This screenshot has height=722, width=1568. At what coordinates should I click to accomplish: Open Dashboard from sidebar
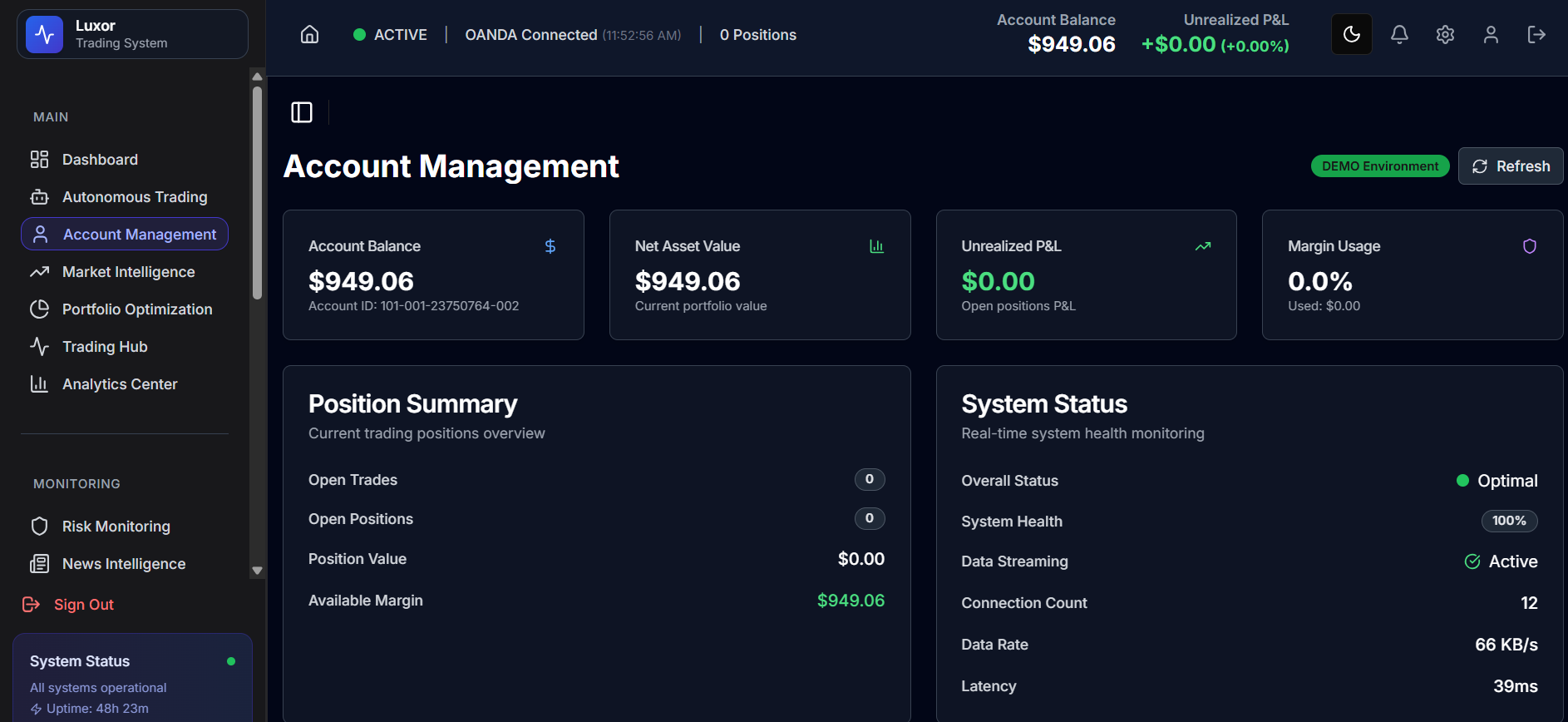tap(100, 160)
